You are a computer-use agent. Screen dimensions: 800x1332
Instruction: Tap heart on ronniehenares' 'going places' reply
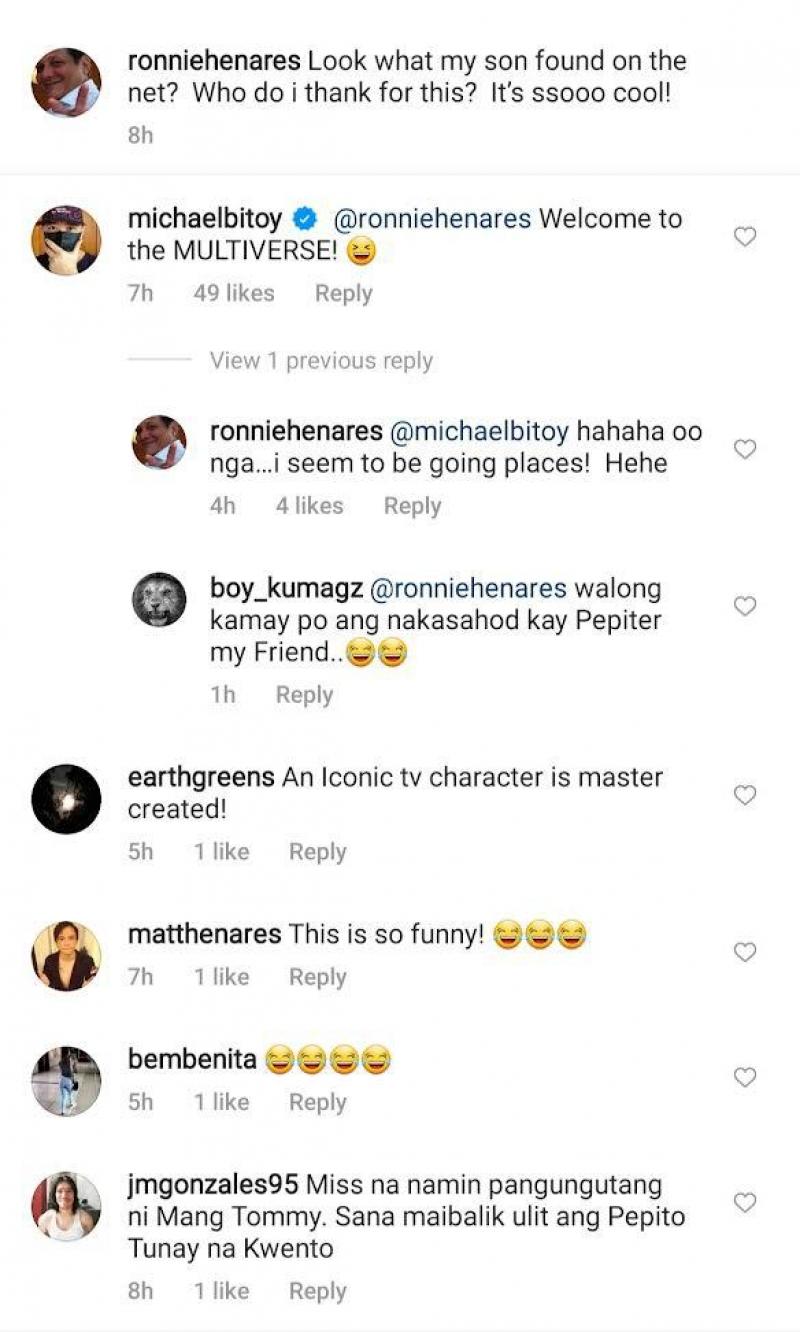[745, 449]
